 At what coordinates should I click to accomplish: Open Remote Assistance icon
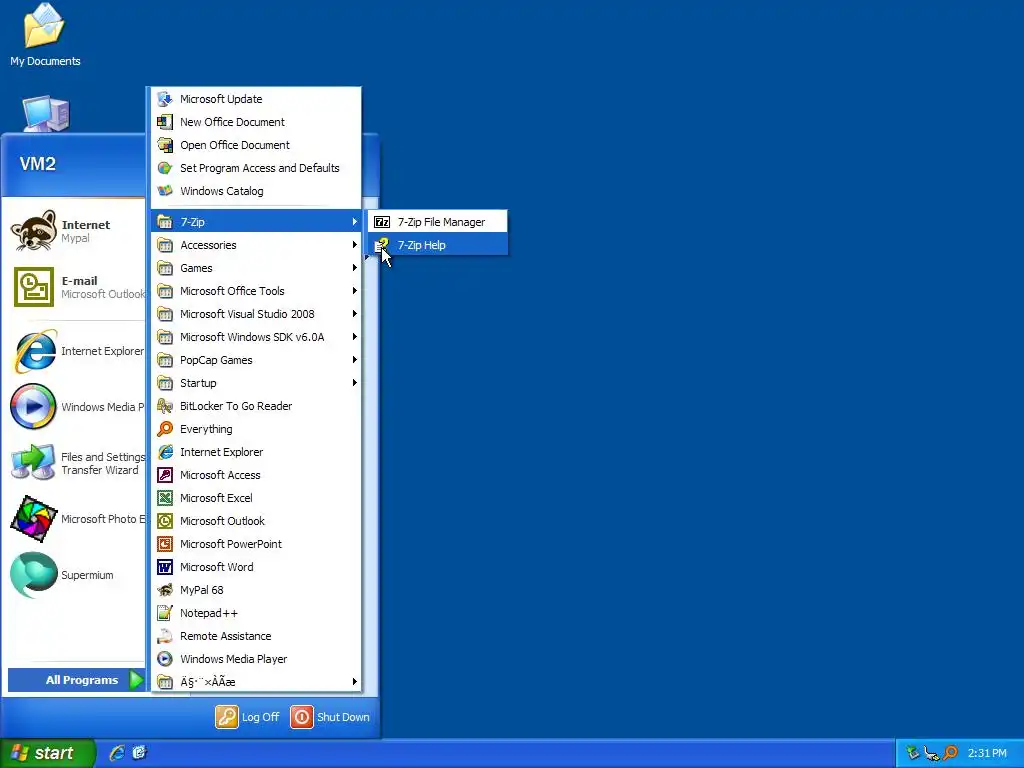(165, 636)
